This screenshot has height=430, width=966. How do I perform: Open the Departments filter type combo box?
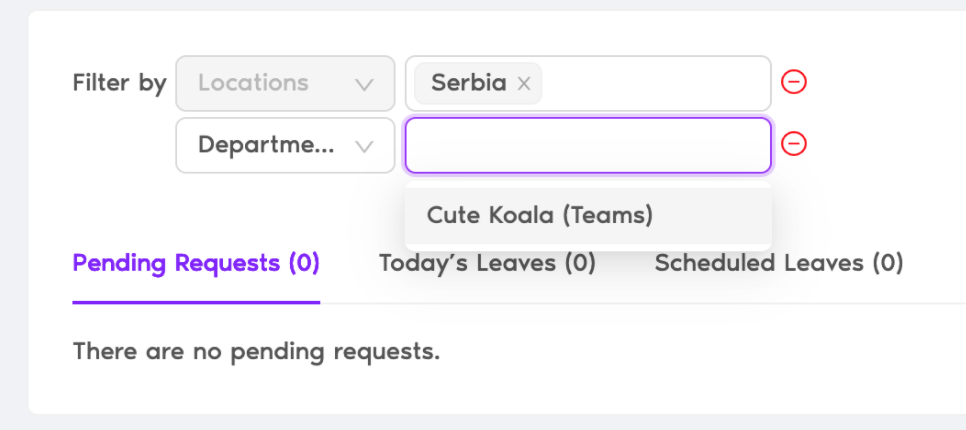click(x=285, y=145)
